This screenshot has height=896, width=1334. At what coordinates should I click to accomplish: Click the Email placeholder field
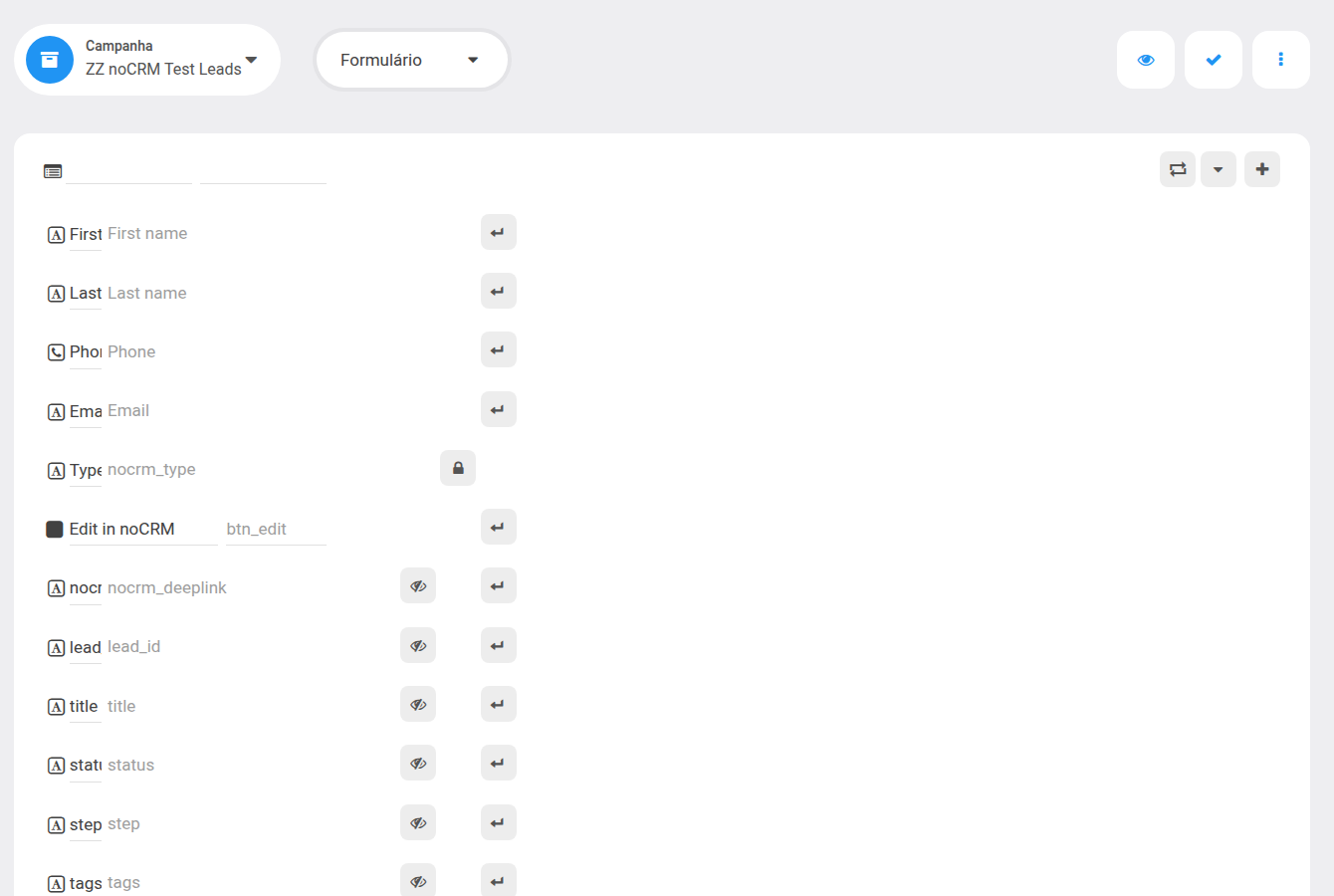[x=128, y=410]
